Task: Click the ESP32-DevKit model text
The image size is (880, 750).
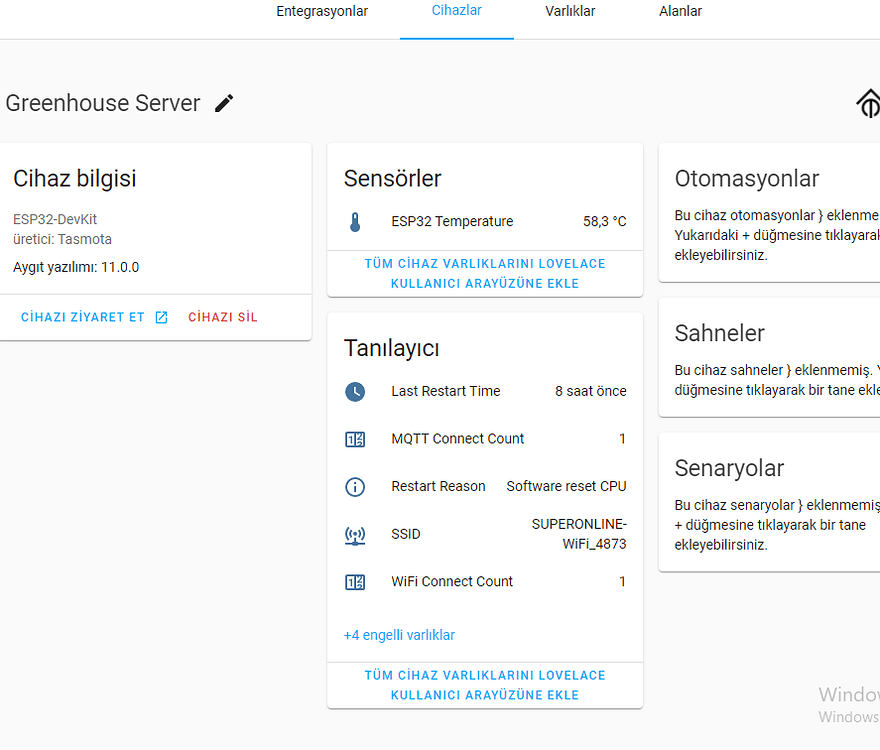Action: [55, 219]
